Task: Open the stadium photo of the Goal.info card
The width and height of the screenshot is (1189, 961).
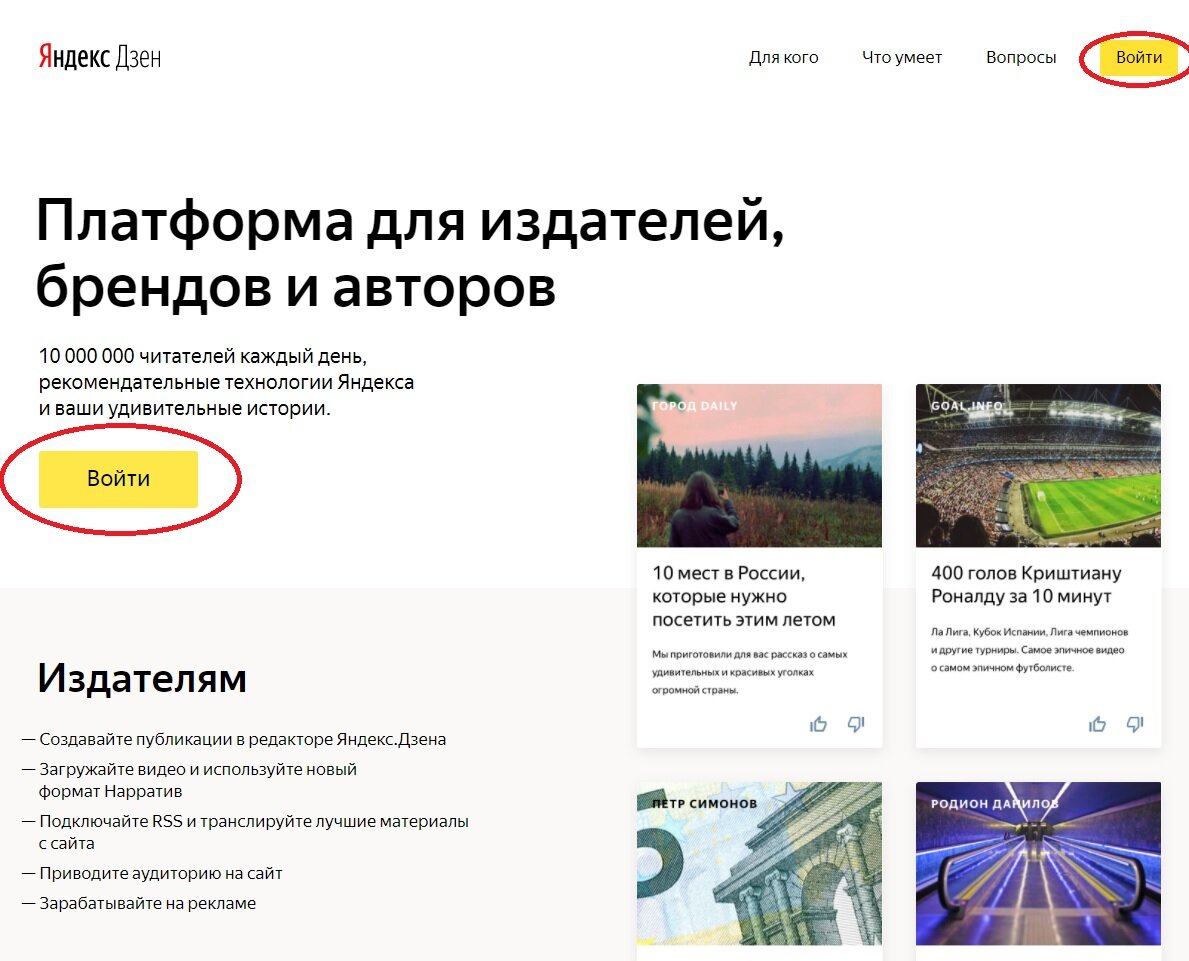Action: [x=1038, y=466]
